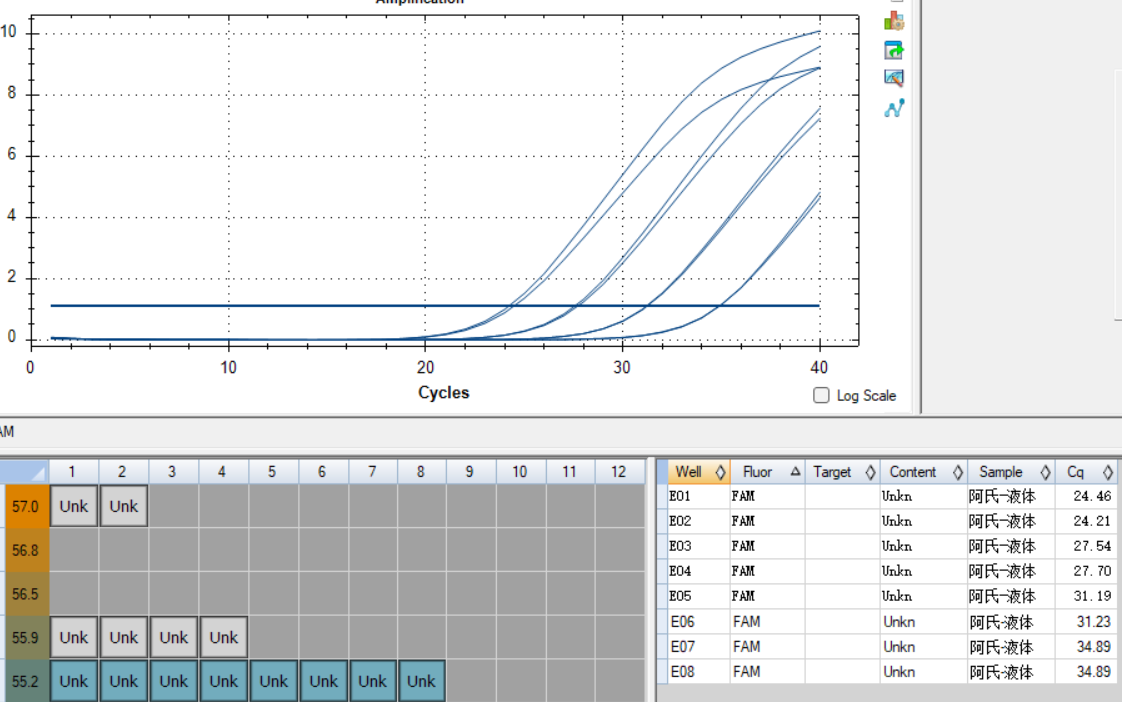Select the E03 row in results table

coord(887,546)
